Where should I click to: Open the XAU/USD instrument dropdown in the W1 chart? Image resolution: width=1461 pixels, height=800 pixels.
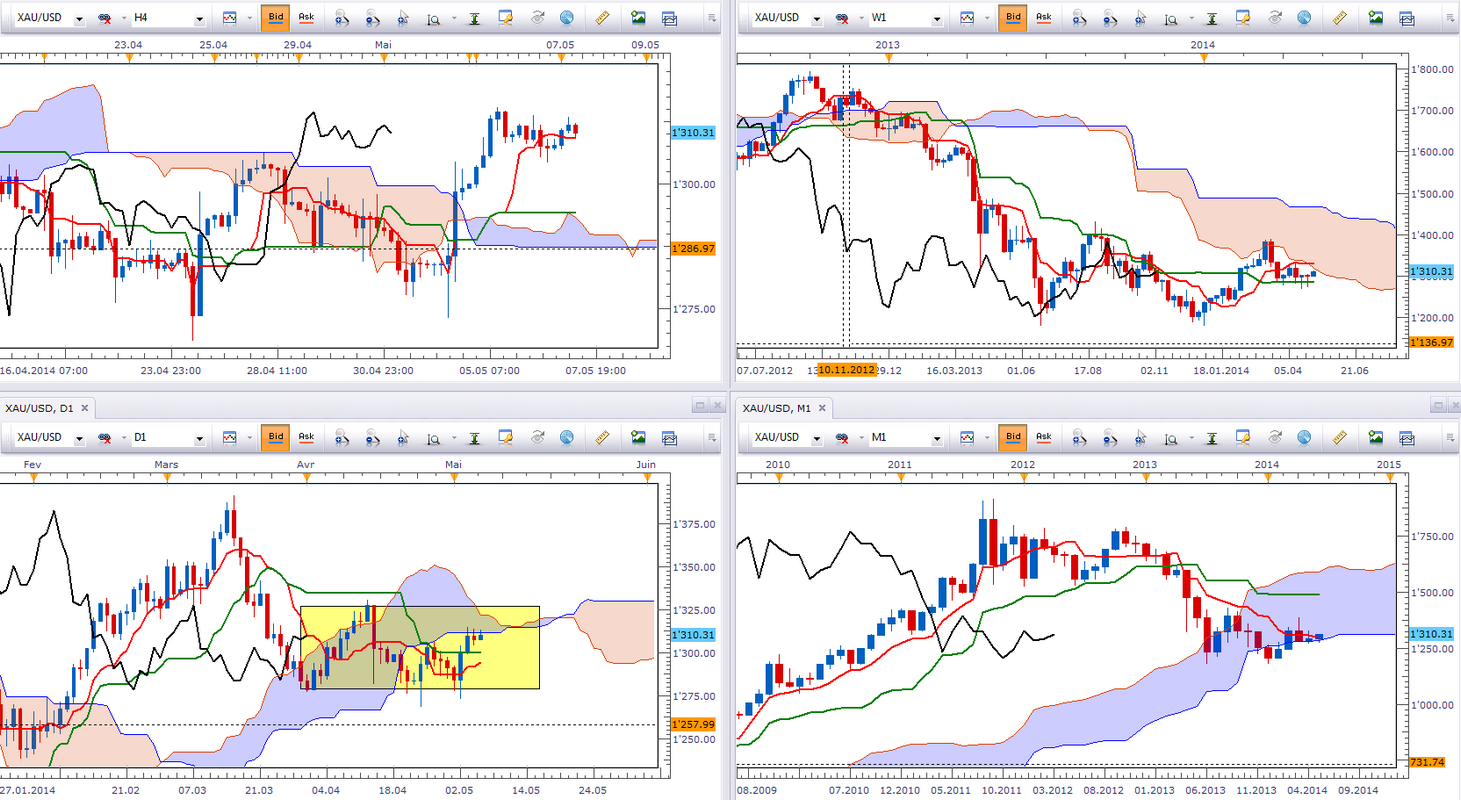[817, 18]
